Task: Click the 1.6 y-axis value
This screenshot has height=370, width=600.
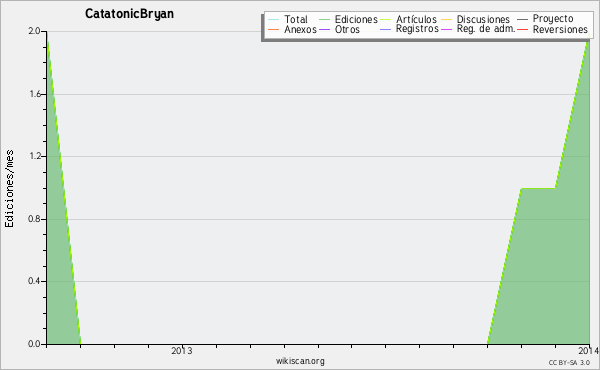Action: pos(34,94)
